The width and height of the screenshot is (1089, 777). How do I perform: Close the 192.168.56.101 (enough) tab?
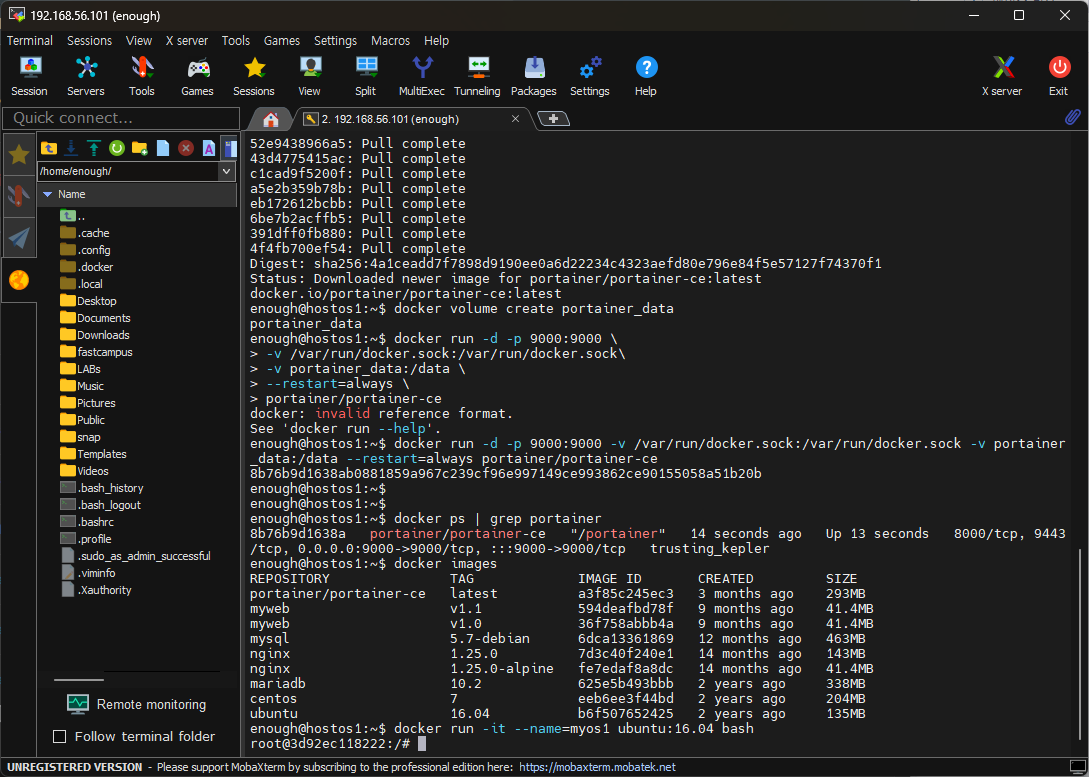(515, 119)
